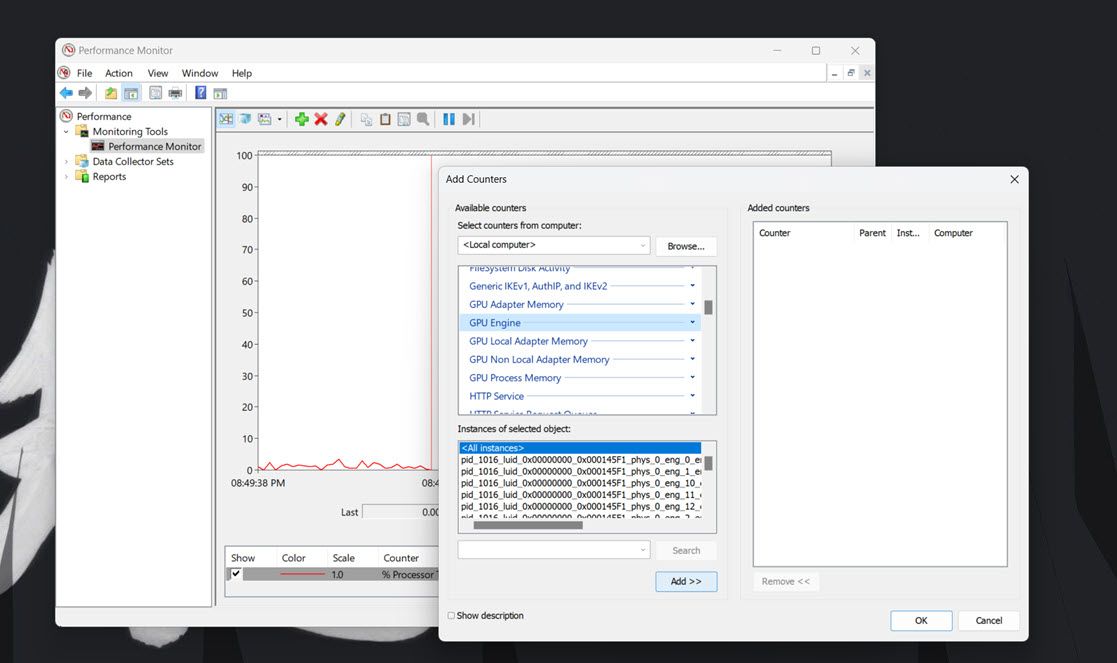This screenshot has width=1117, height=663.
Task: Click the blue Back arrow in Performance Monitor
Action: 66,93
